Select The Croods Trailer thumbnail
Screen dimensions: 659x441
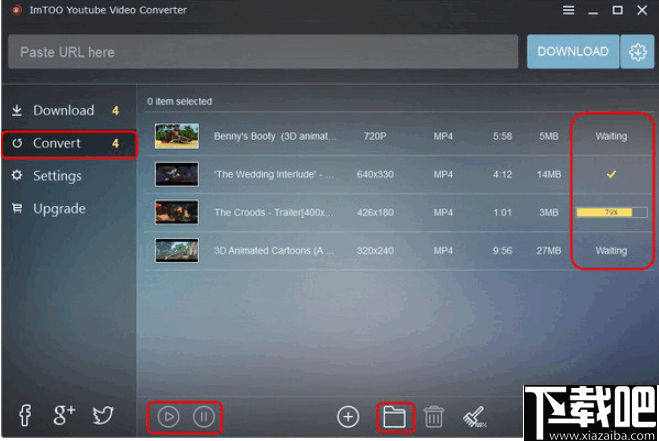(x=177, y=212)
